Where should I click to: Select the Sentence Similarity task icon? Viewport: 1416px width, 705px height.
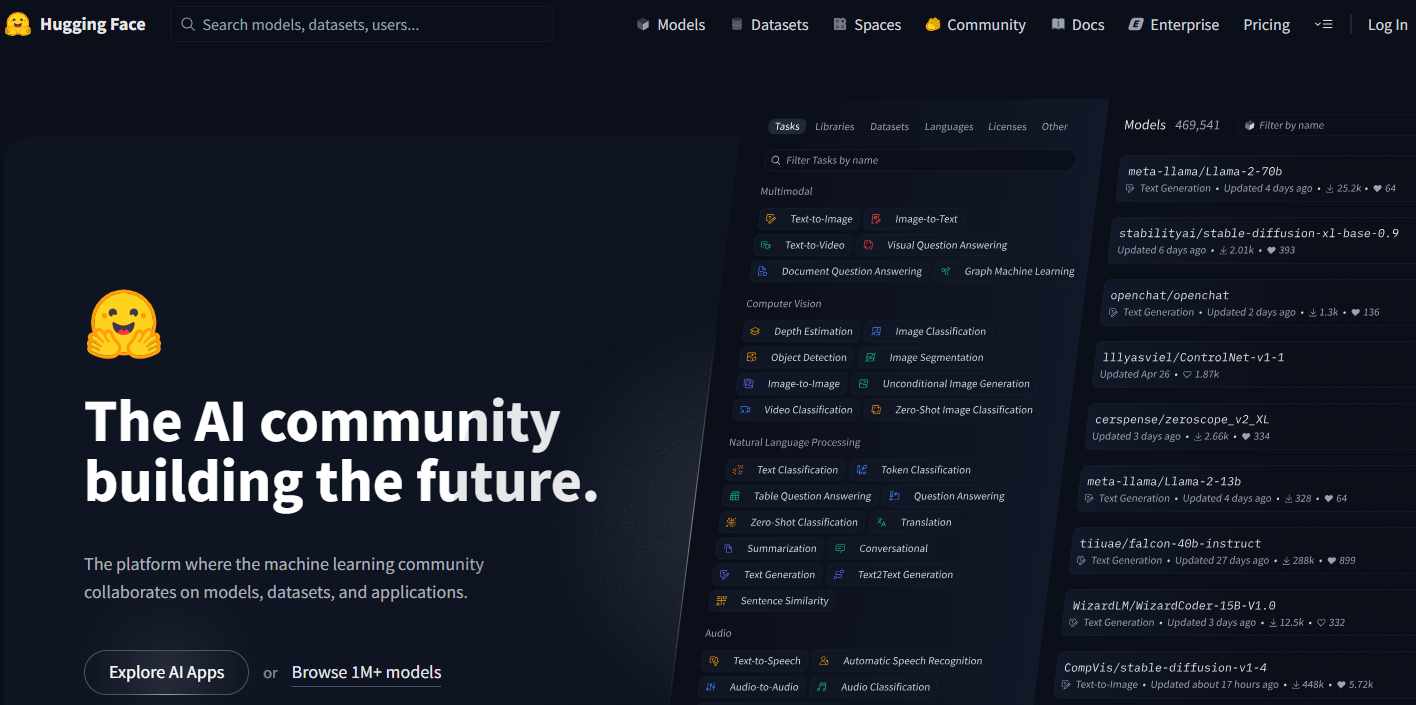(722, 600)
